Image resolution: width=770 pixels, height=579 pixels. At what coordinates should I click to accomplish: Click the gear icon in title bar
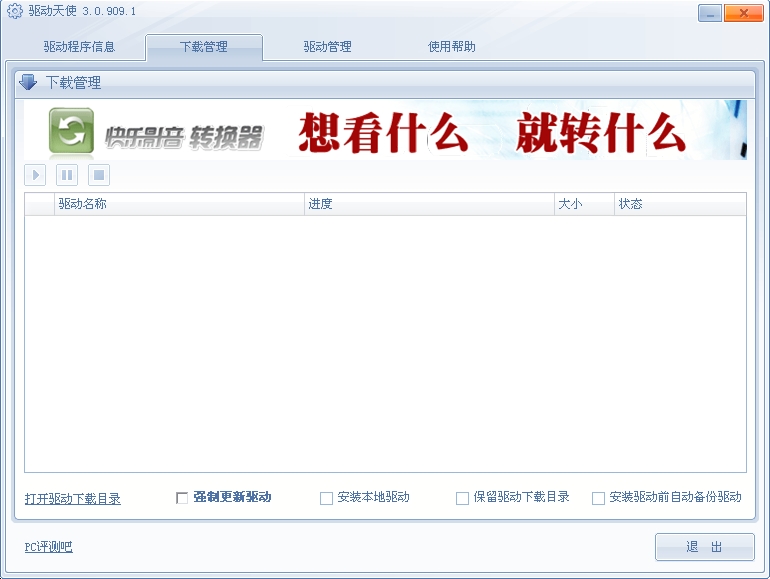click(x=15, y=12)
